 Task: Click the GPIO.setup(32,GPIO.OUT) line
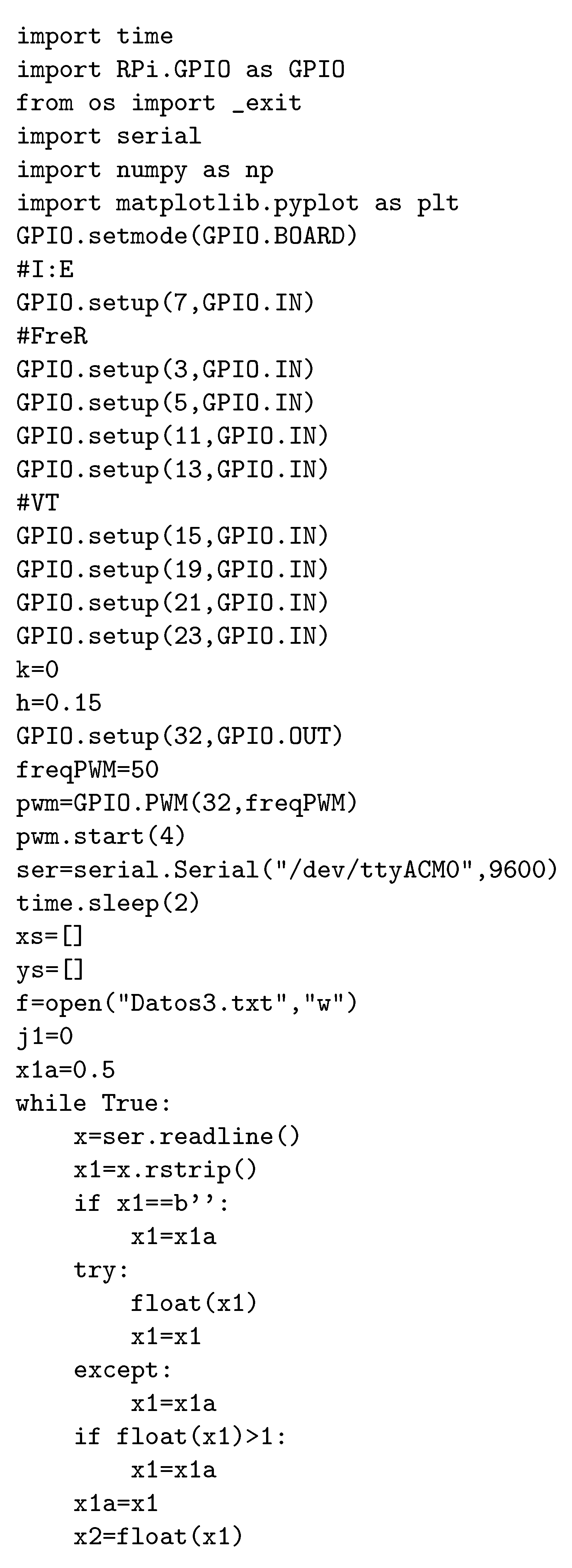point(180,737)
